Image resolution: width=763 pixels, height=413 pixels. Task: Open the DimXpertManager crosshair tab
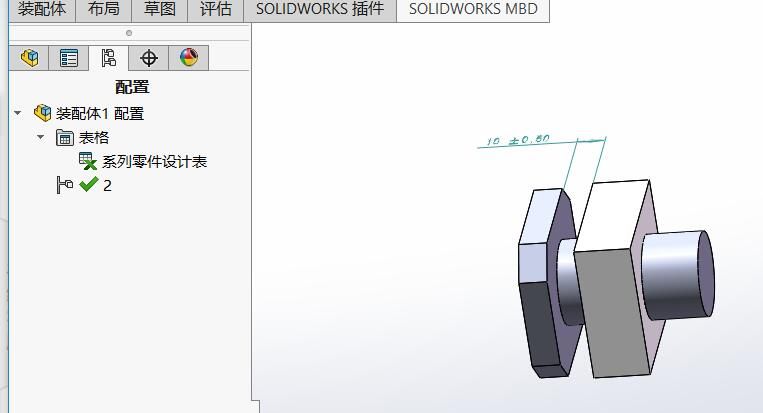click(x=149, y=58)
